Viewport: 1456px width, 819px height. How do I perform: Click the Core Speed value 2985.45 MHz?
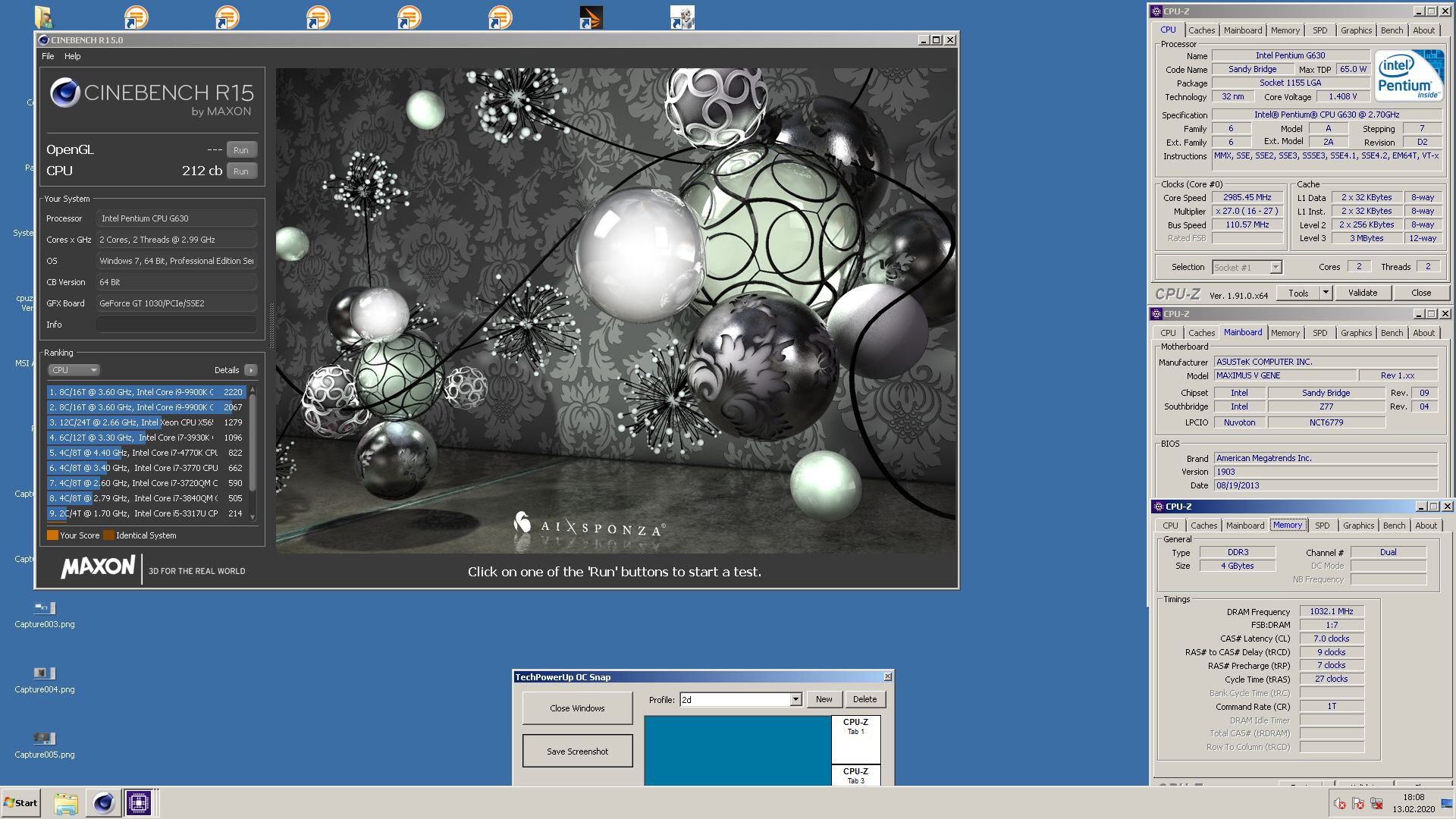[x=1247, y=197]
